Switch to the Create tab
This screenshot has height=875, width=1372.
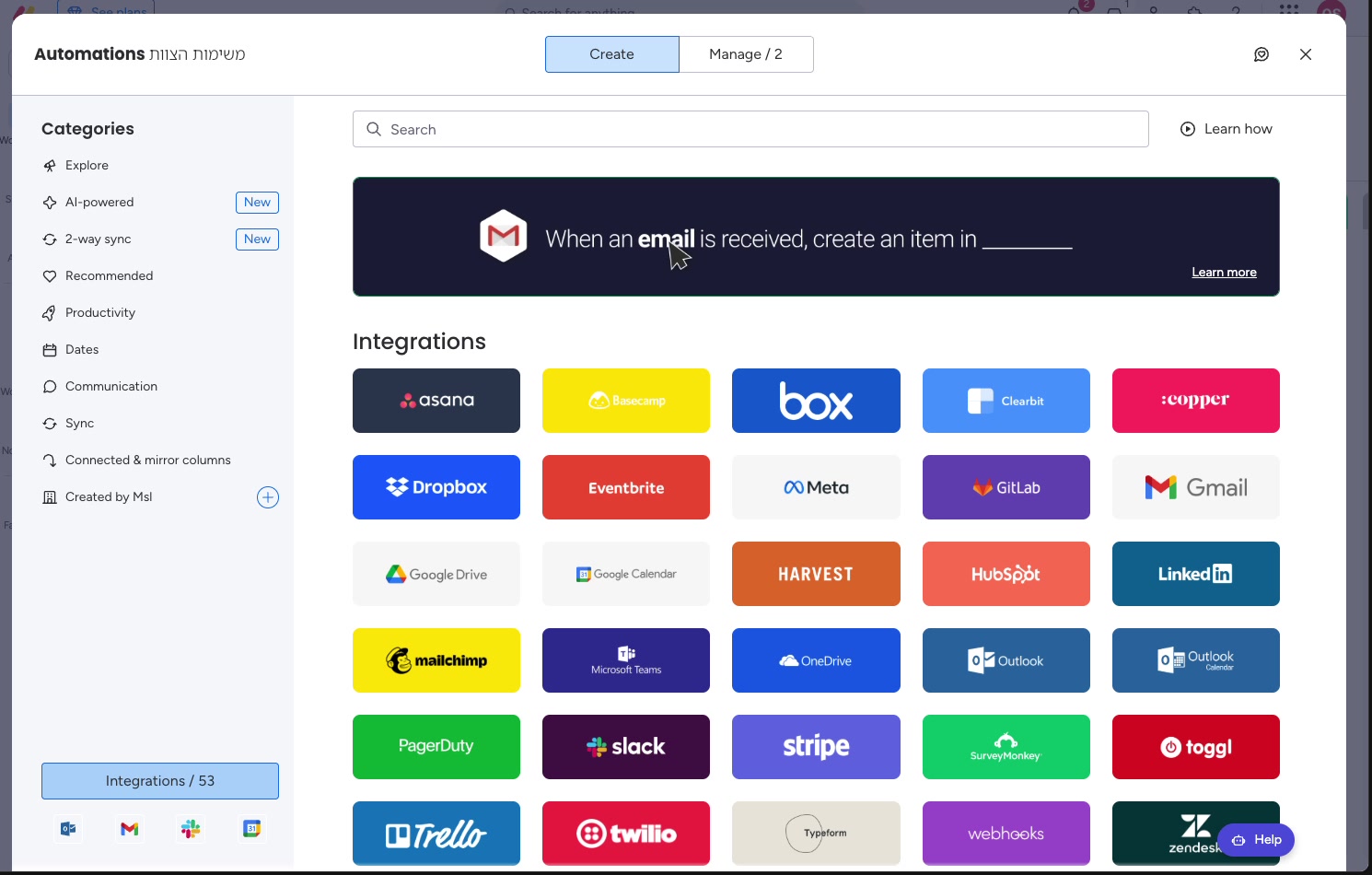click(x=612, y=54)
